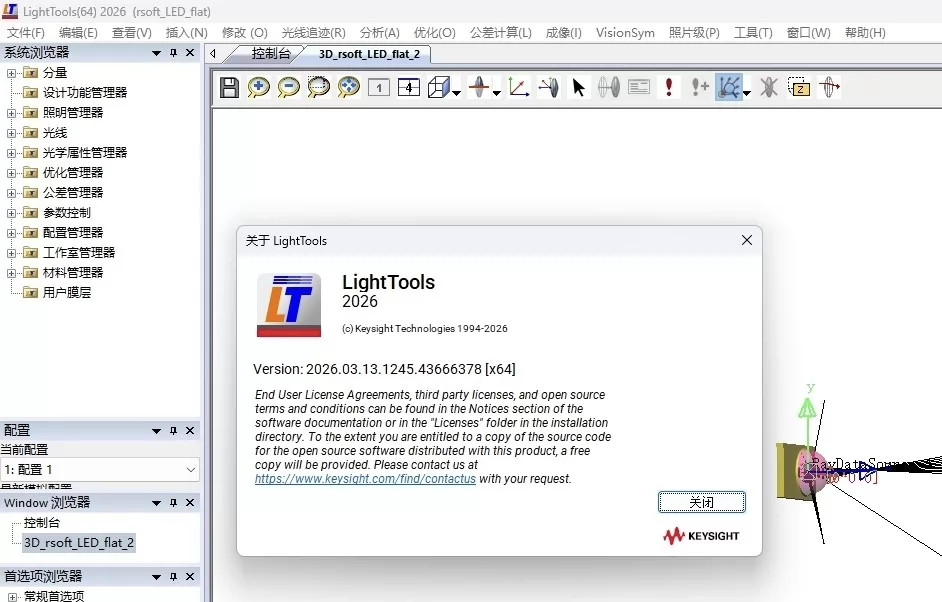Click the green y-axis arrow in 3D view
The height and width of the screenshot is (602, 942).
coord(807,408)
